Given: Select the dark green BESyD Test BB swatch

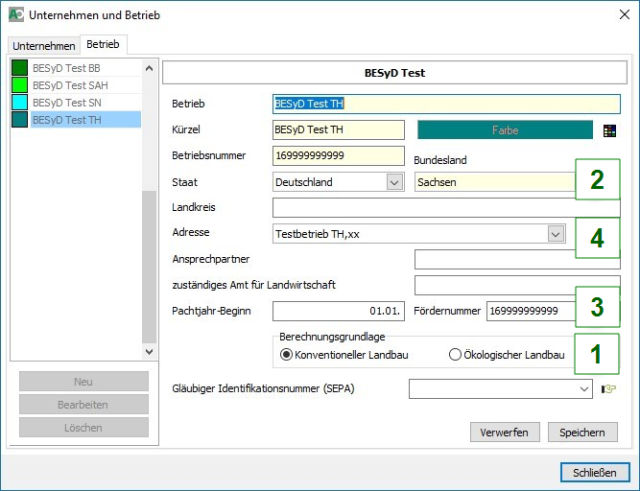Looking at the screenshot, I should [20, 68].
